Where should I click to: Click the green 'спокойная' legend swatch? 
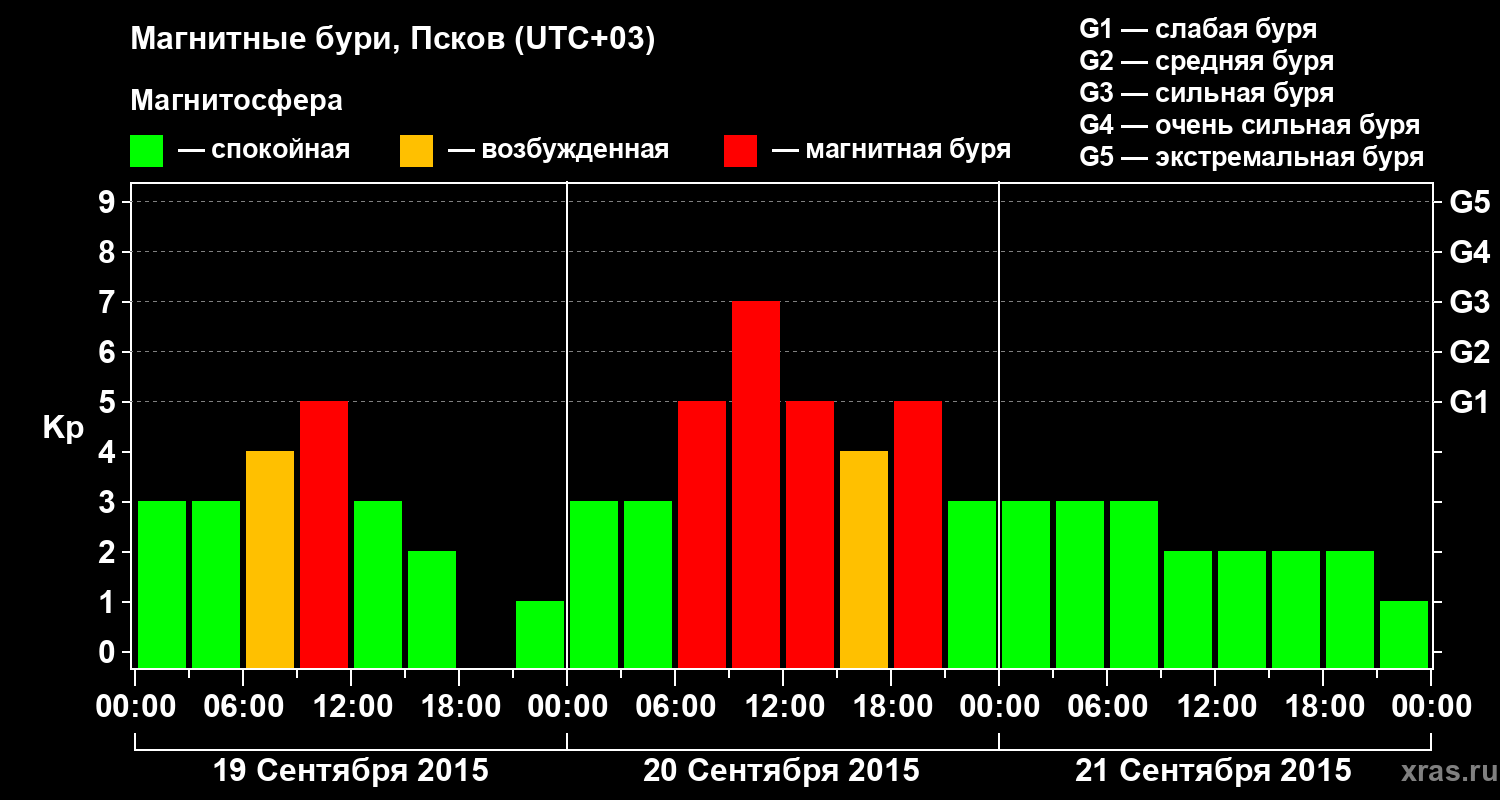point(147,151)
